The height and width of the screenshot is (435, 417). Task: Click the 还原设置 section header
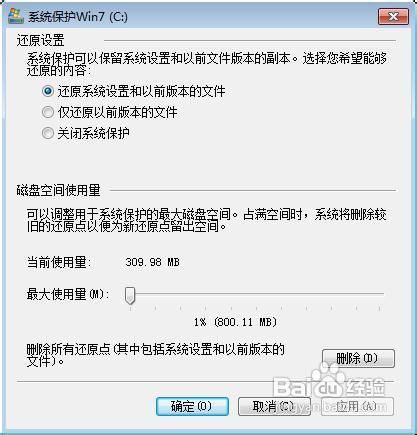(40, 41)
